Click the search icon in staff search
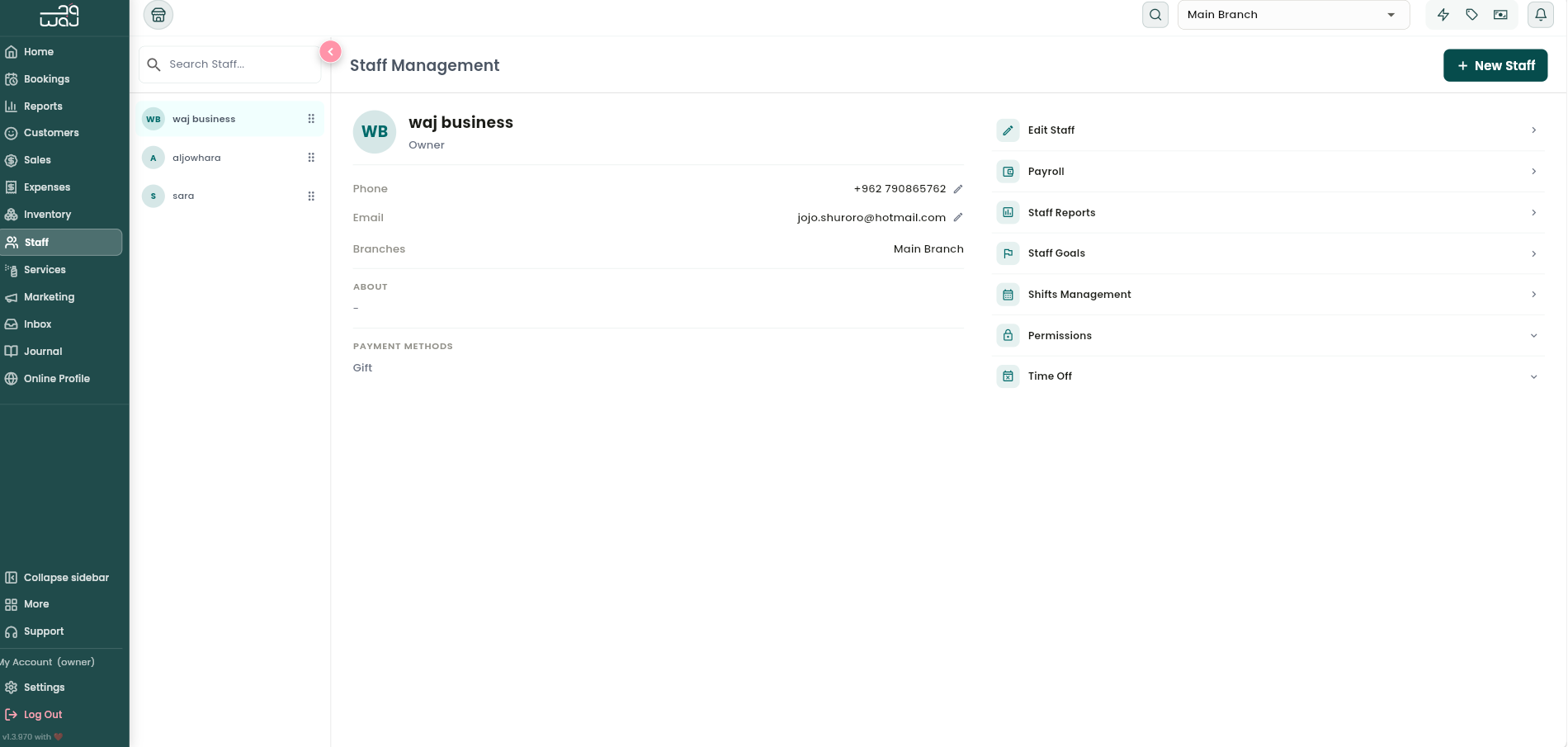 click(x=153, y=64)
